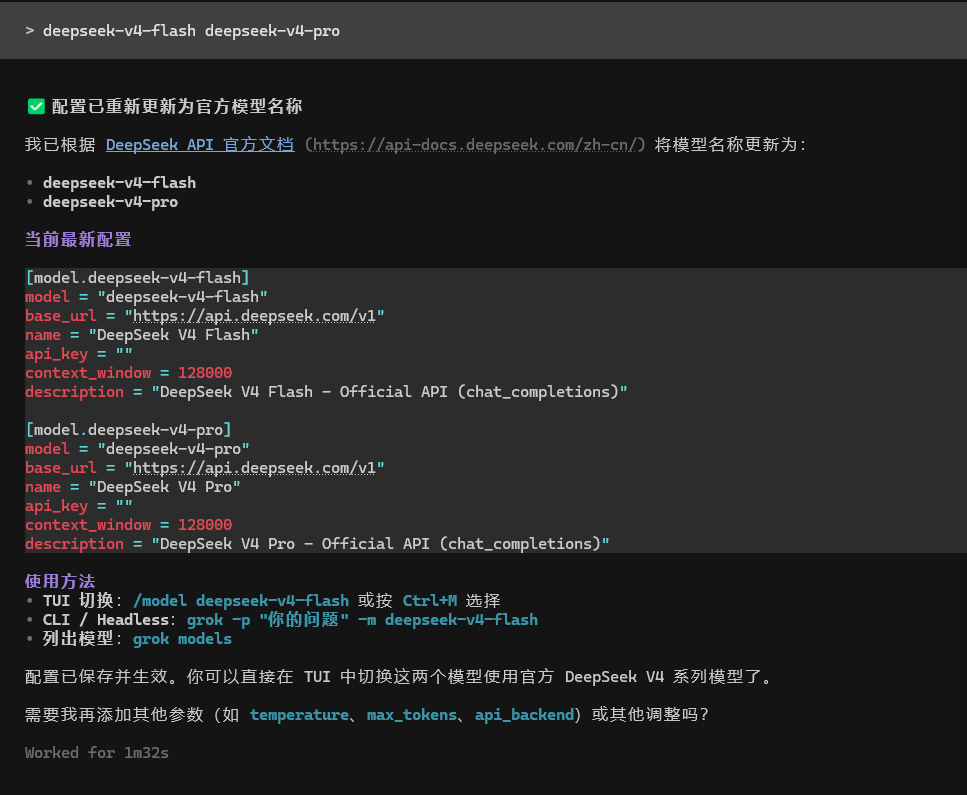
Task: Click the Ctrl+M shortcut text
Action: (x=430, y=601)
